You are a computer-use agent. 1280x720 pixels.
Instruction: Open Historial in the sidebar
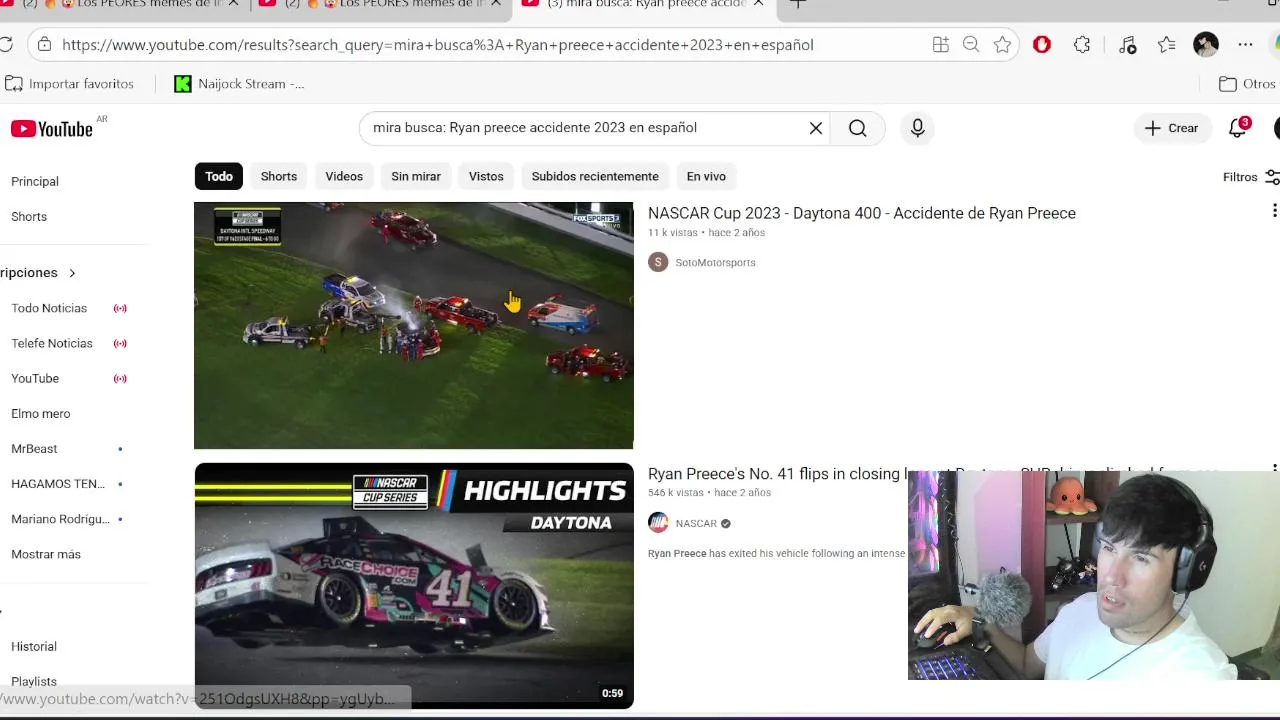[34, 646]
